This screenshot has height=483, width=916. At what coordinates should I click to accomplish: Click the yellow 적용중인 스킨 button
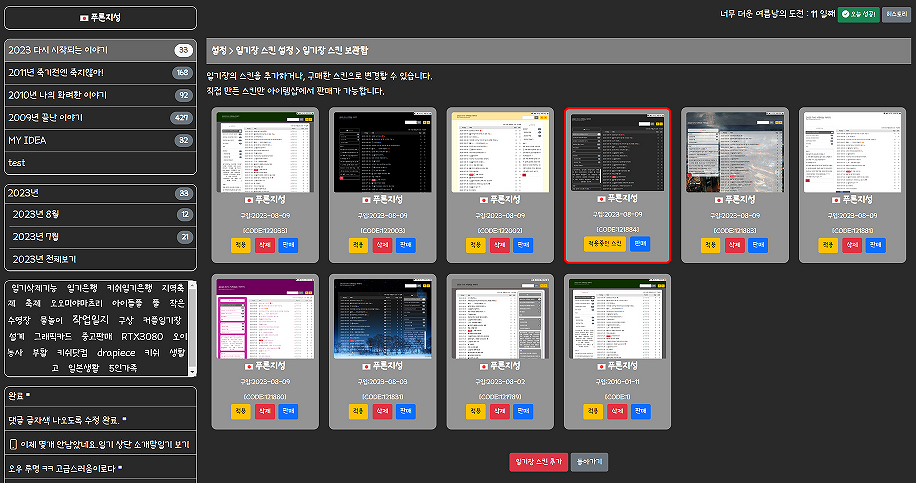pos(604,243)
